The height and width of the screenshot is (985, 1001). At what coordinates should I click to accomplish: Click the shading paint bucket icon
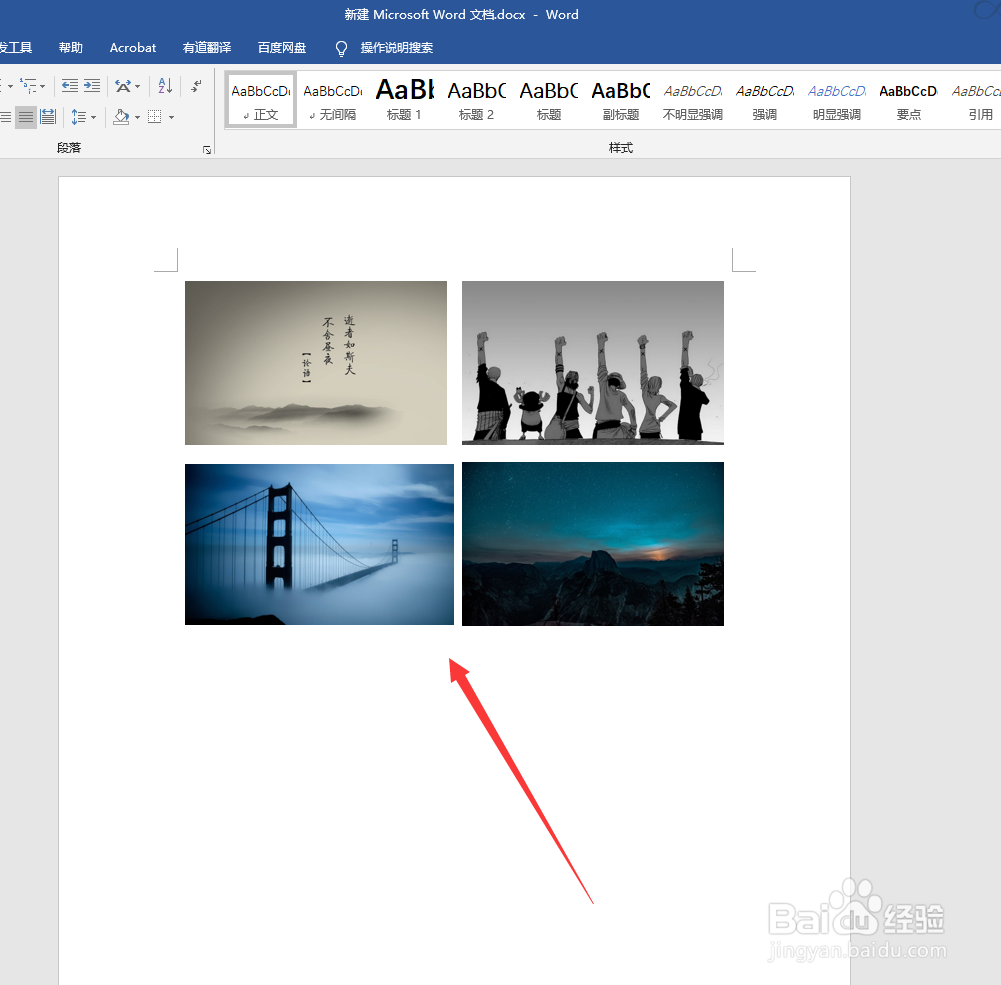121,117
